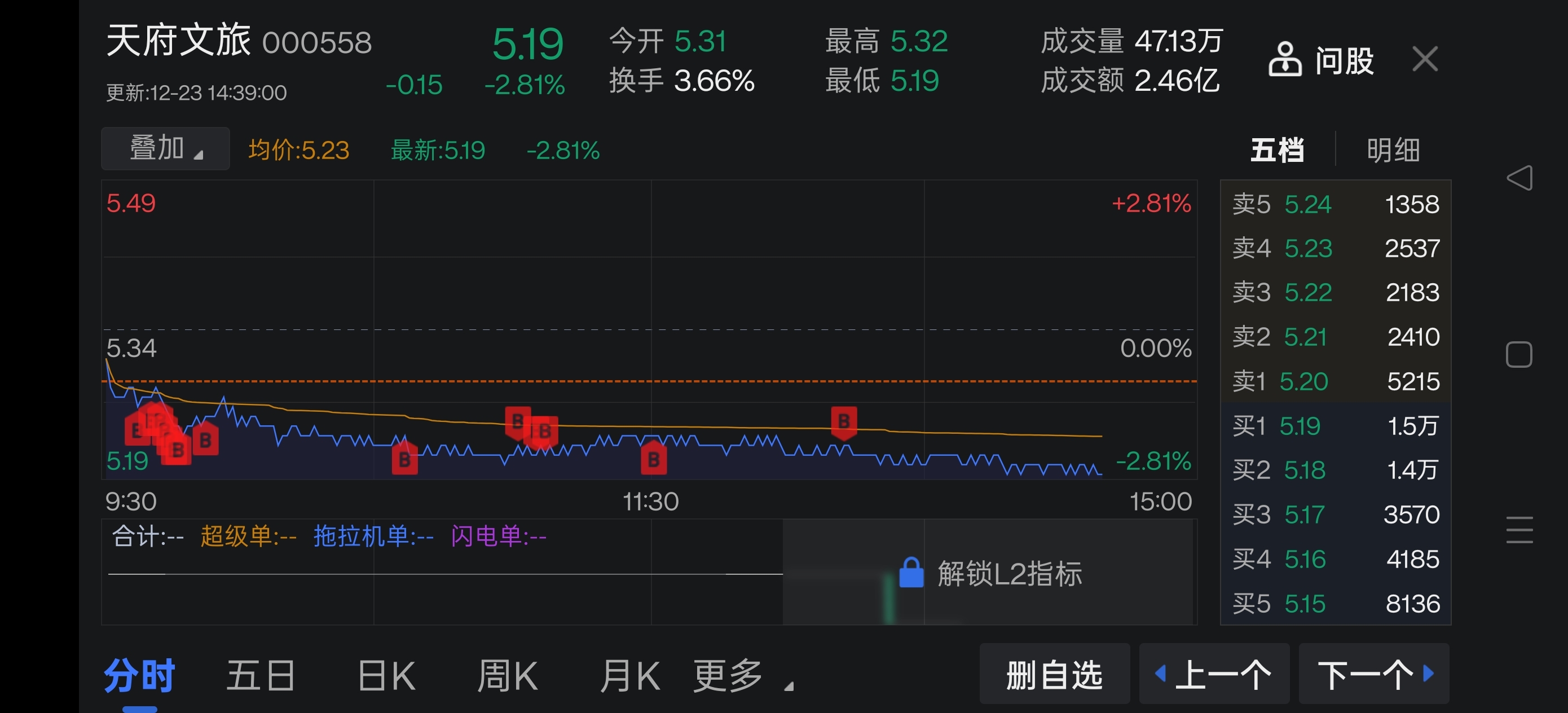Go to next stock with 下一个
Viewport: 1568px width, 713px height.
1374,674
